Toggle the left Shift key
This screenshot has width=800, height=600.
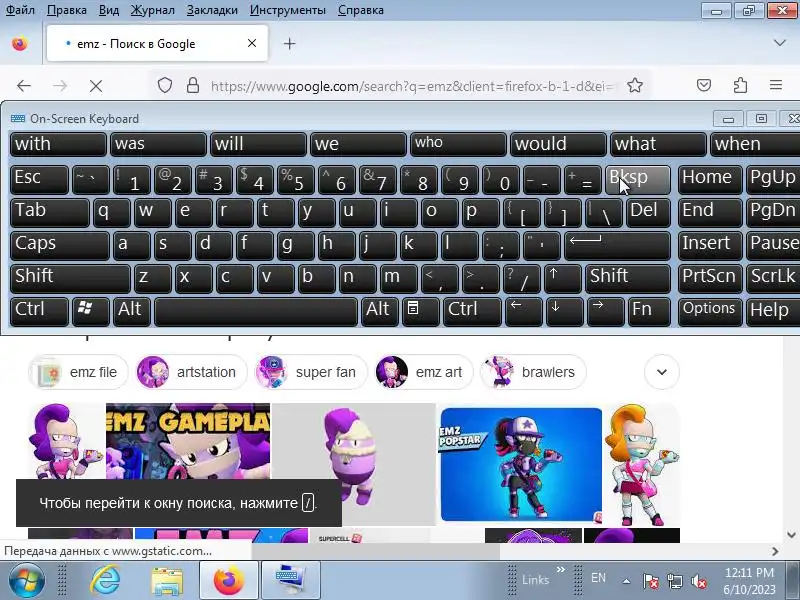[x=70, y=279]
